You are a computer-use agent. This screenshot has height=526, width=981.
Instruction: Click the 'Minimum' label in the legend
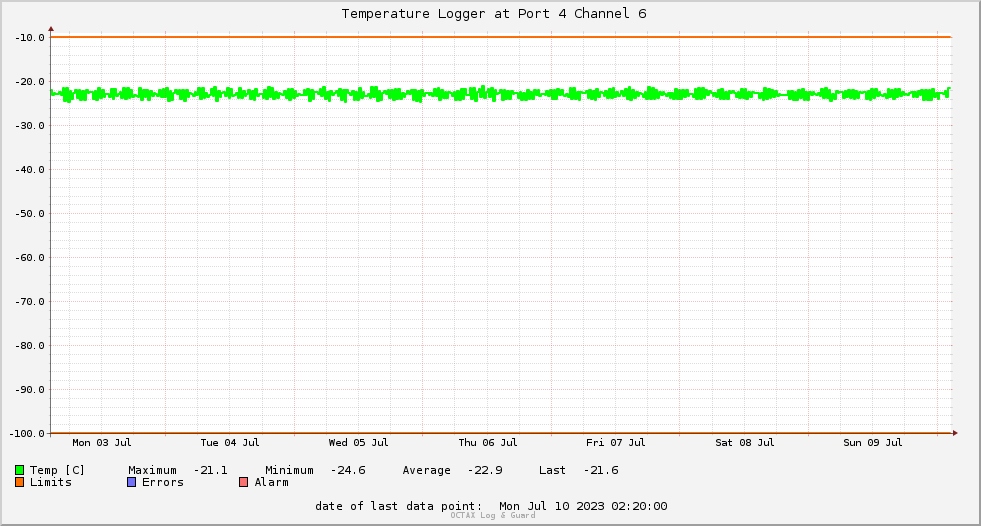click(289, 470)
